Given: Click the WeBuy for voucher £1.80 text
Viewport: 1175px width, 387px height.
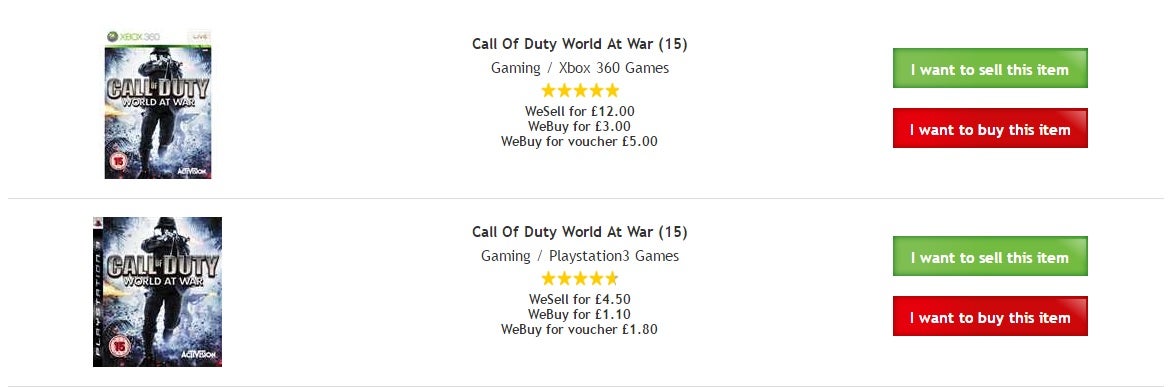Looking at the screenshot, I should pos(579,329).
